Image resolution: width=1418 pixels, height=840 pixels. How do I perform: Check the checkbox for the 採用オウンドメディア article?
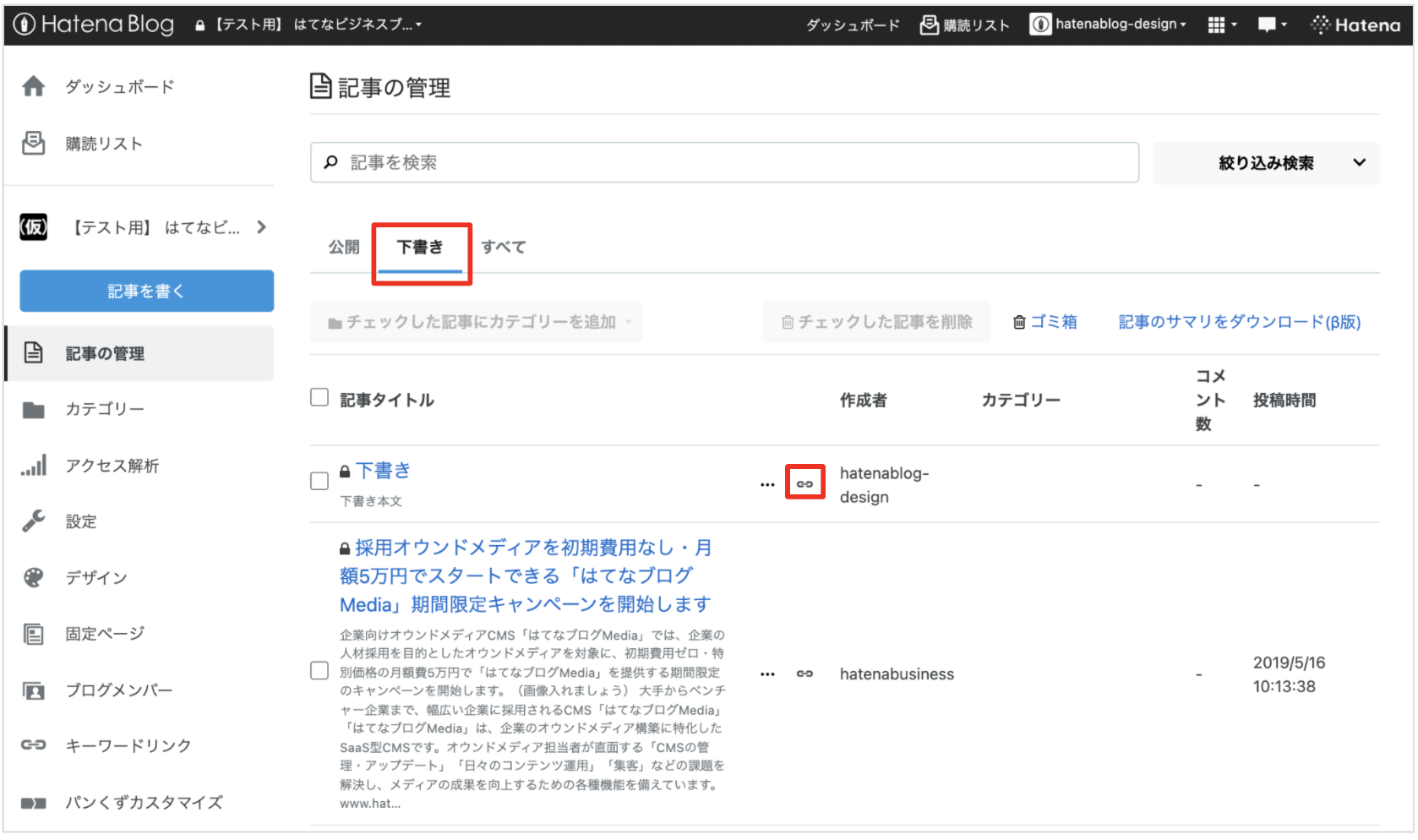click(319, 670)
